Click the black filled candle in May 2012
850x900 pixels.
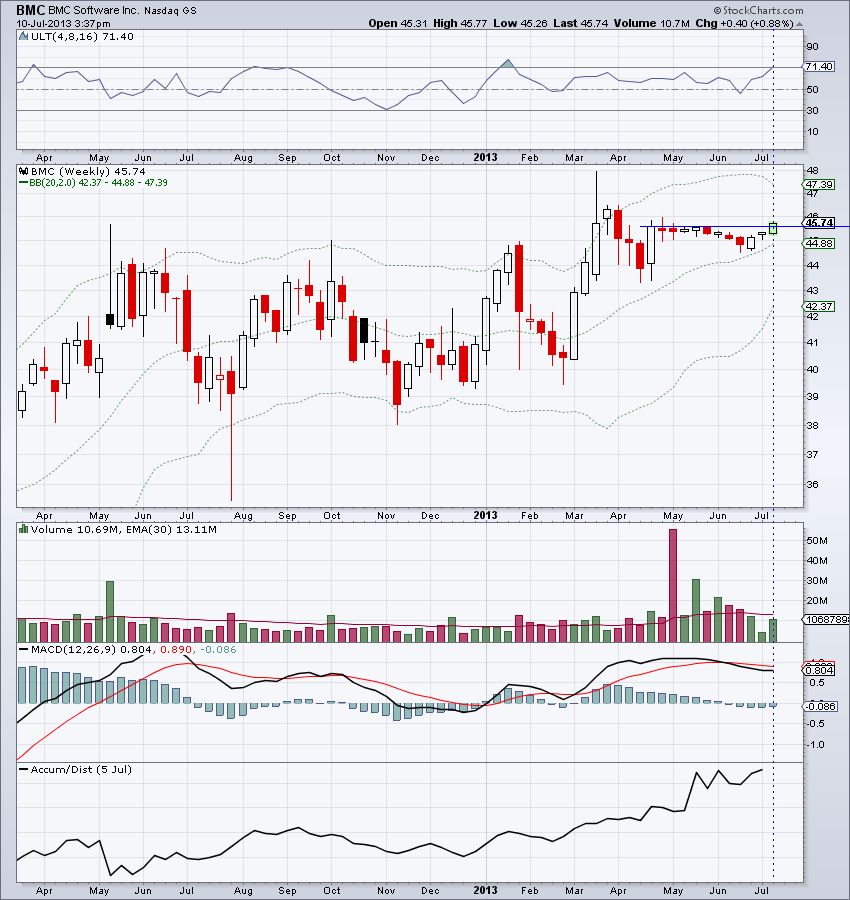110,320
